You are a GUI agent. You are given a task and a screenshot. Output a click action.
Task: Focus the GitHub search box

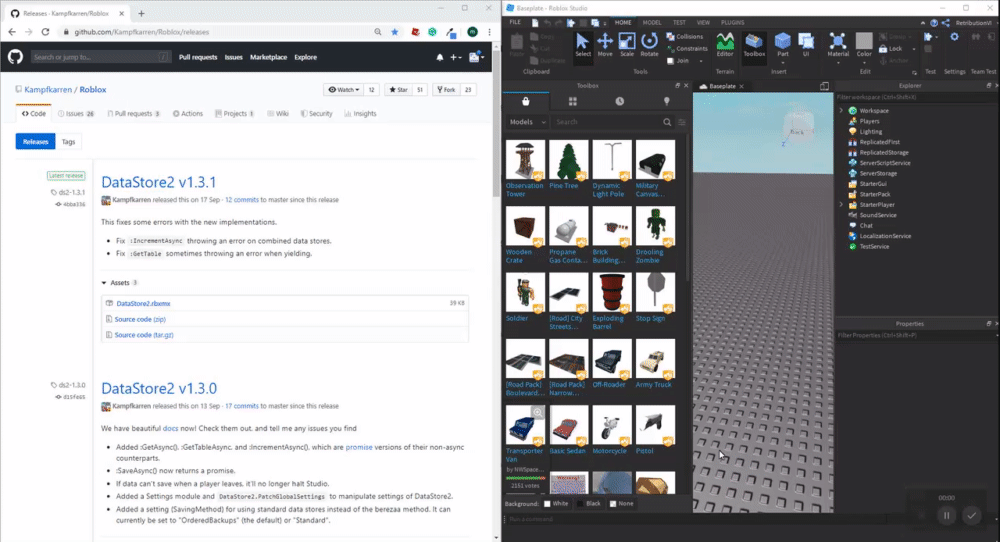pos(101,57)
